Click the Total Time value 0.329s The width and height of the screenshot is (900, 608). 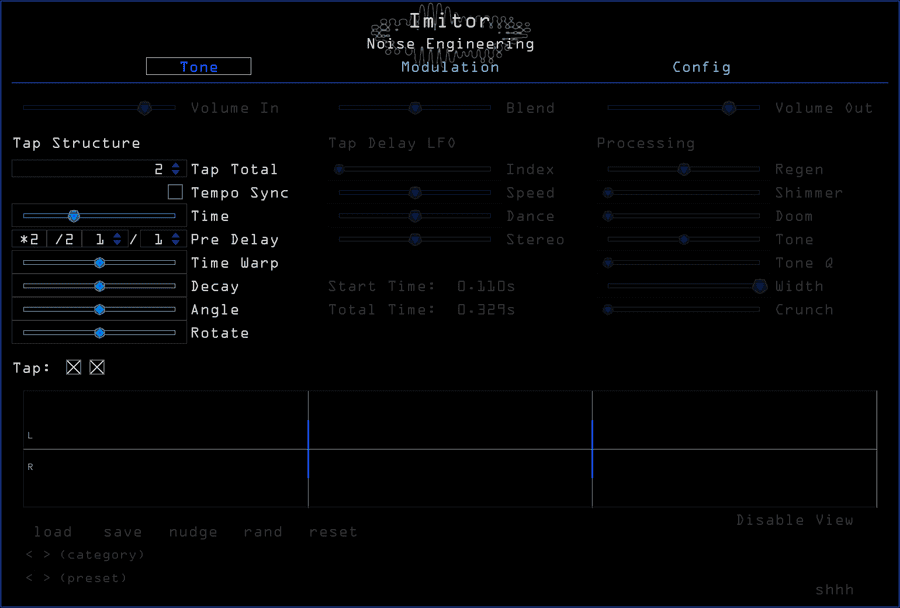click(486, 309)
